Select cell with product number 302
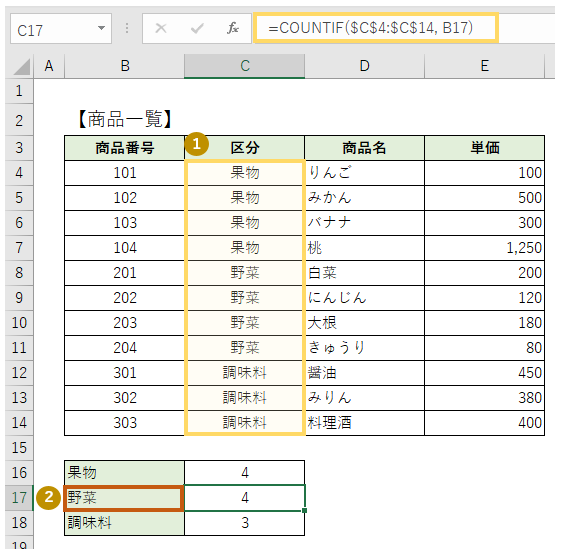 click(125, 398)
